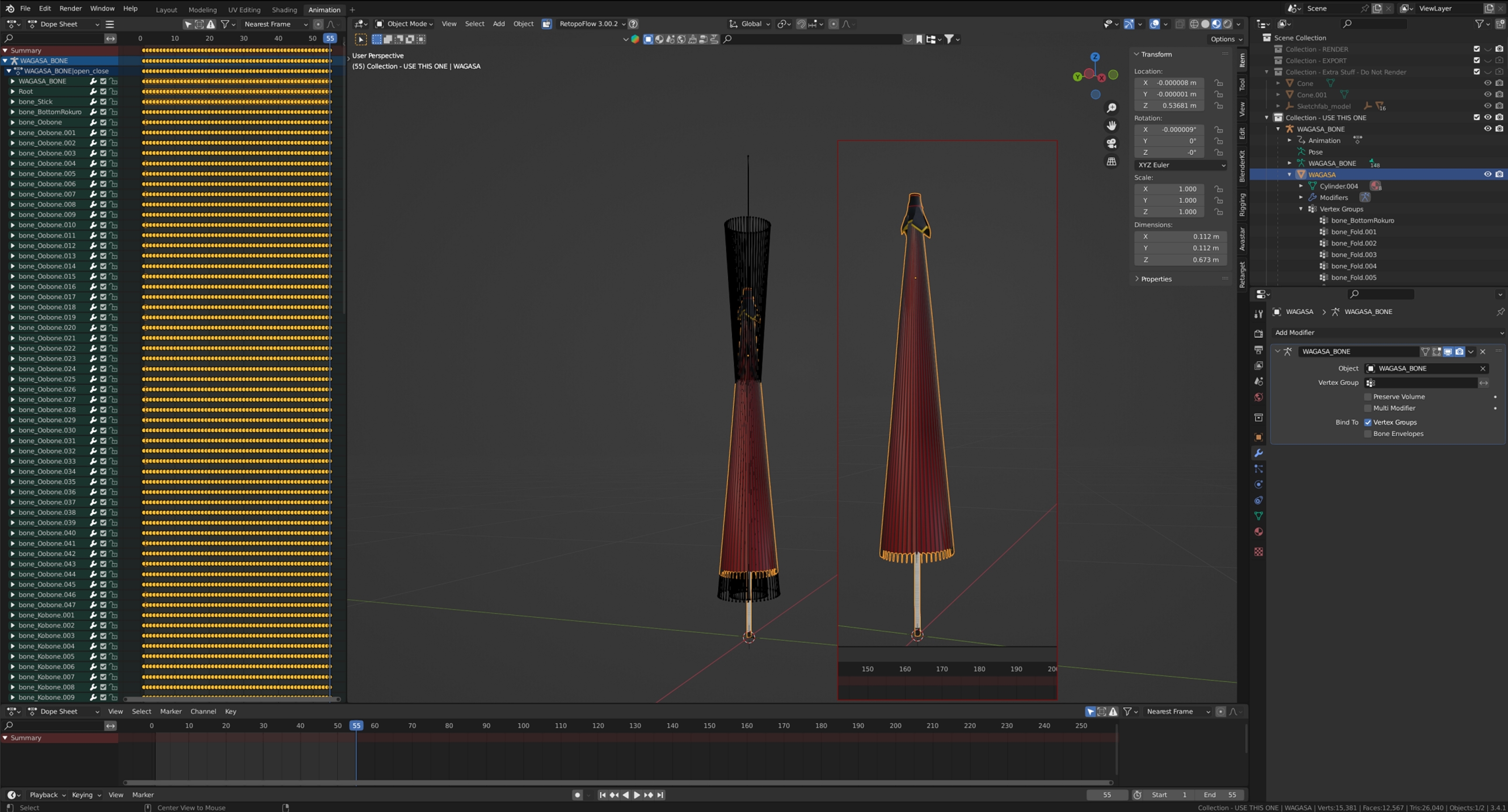
Task: Open the Modifier properties wrench tab
Action: click(x=1258, y=453)
